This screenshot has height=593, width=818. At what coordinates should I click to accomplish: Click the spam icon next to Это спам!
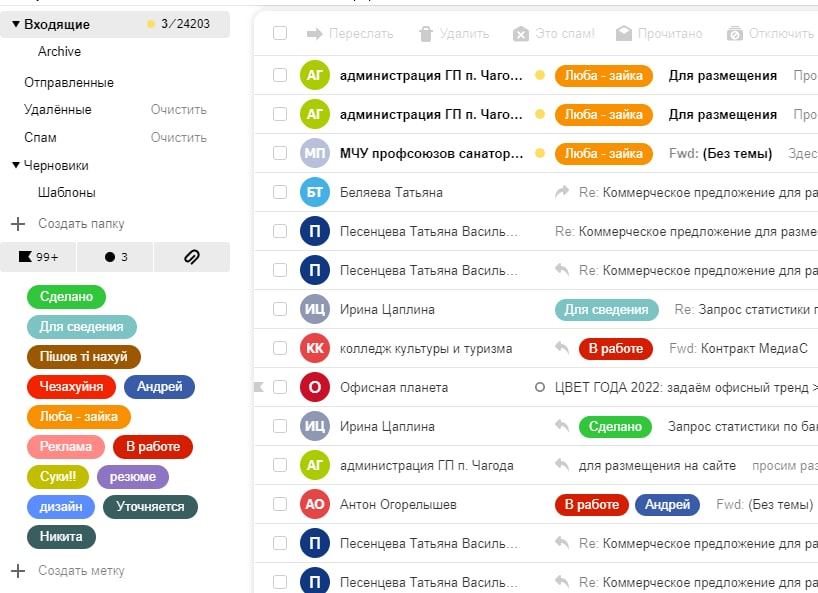[x=521, y=34]
